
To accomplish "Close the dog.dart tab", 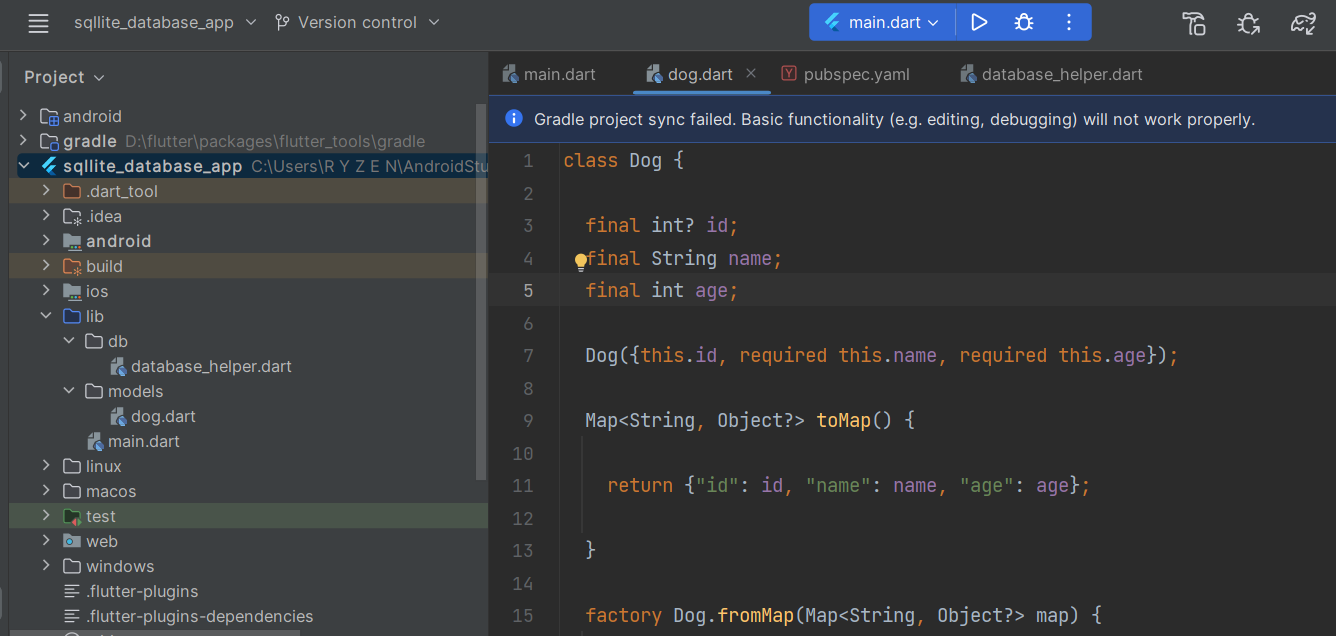I will pos(751,73).
